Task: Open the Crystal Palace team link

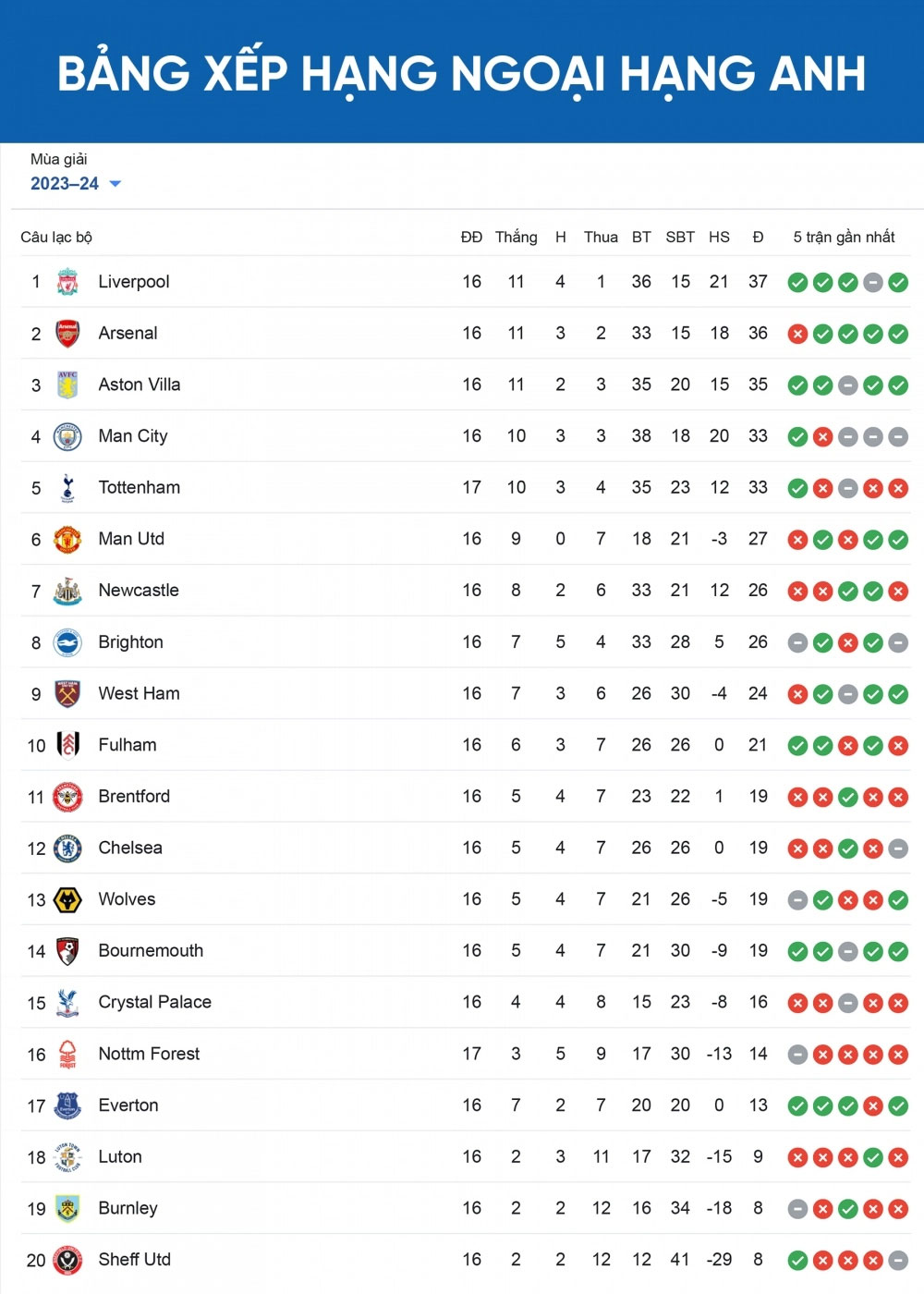Action: 155,1002
